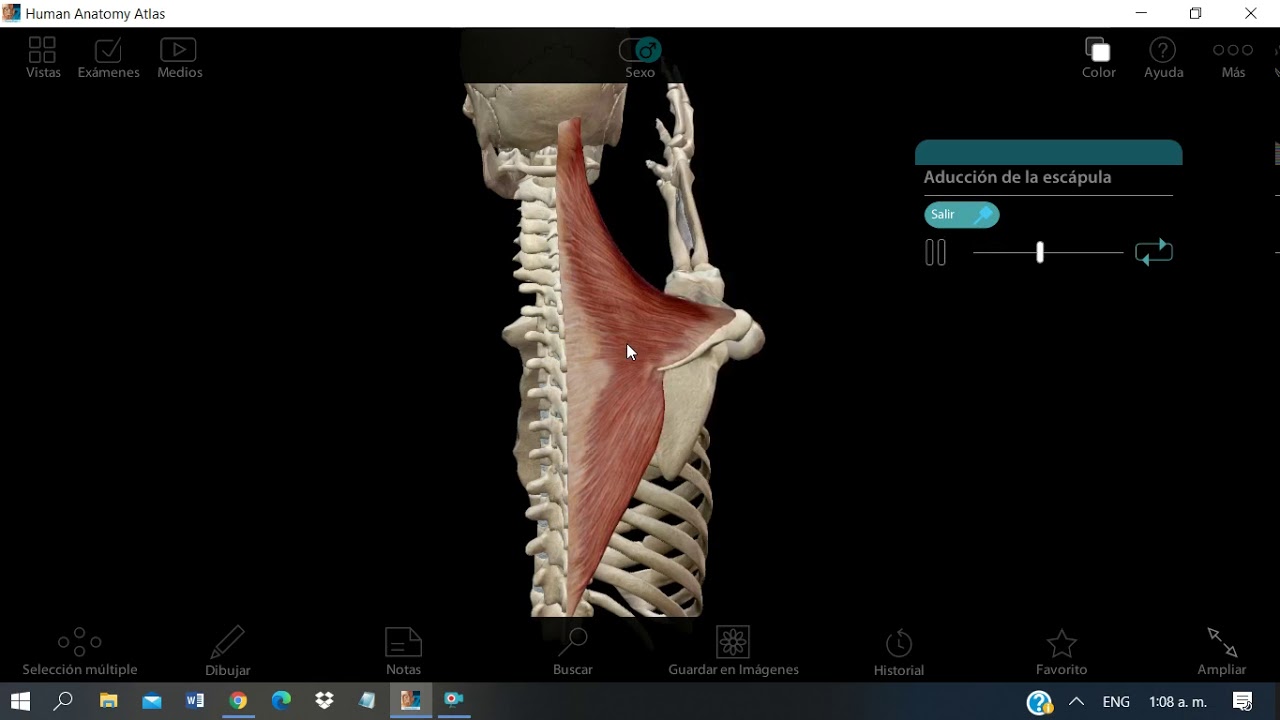The height and width of the screenshot is (720, 1280).
Task: Pause the scapula adduction animation
Action: coord(936,253)
